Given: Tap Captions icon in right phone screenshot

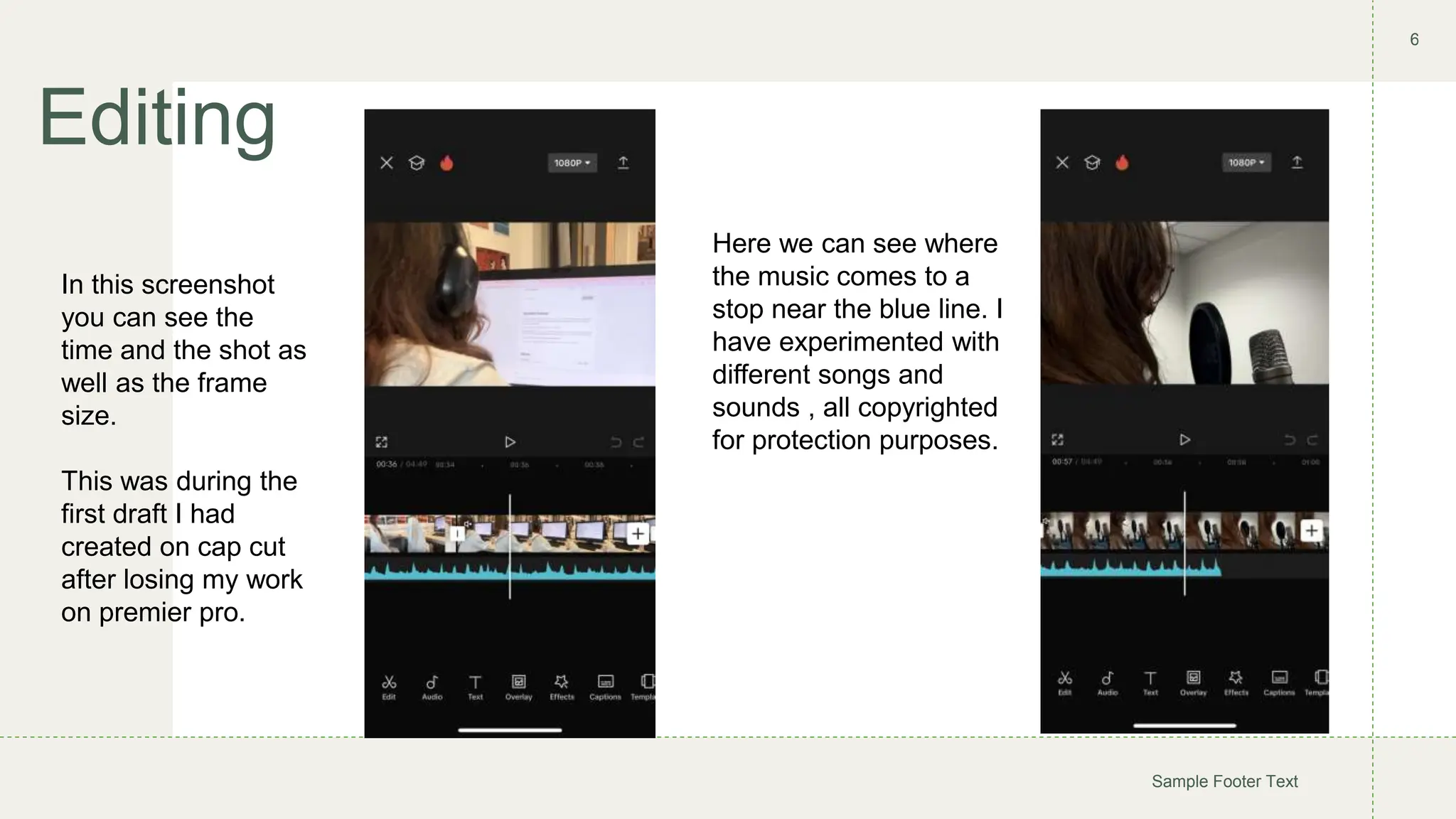Looking at the screenshot, I should click(1279, 681).
